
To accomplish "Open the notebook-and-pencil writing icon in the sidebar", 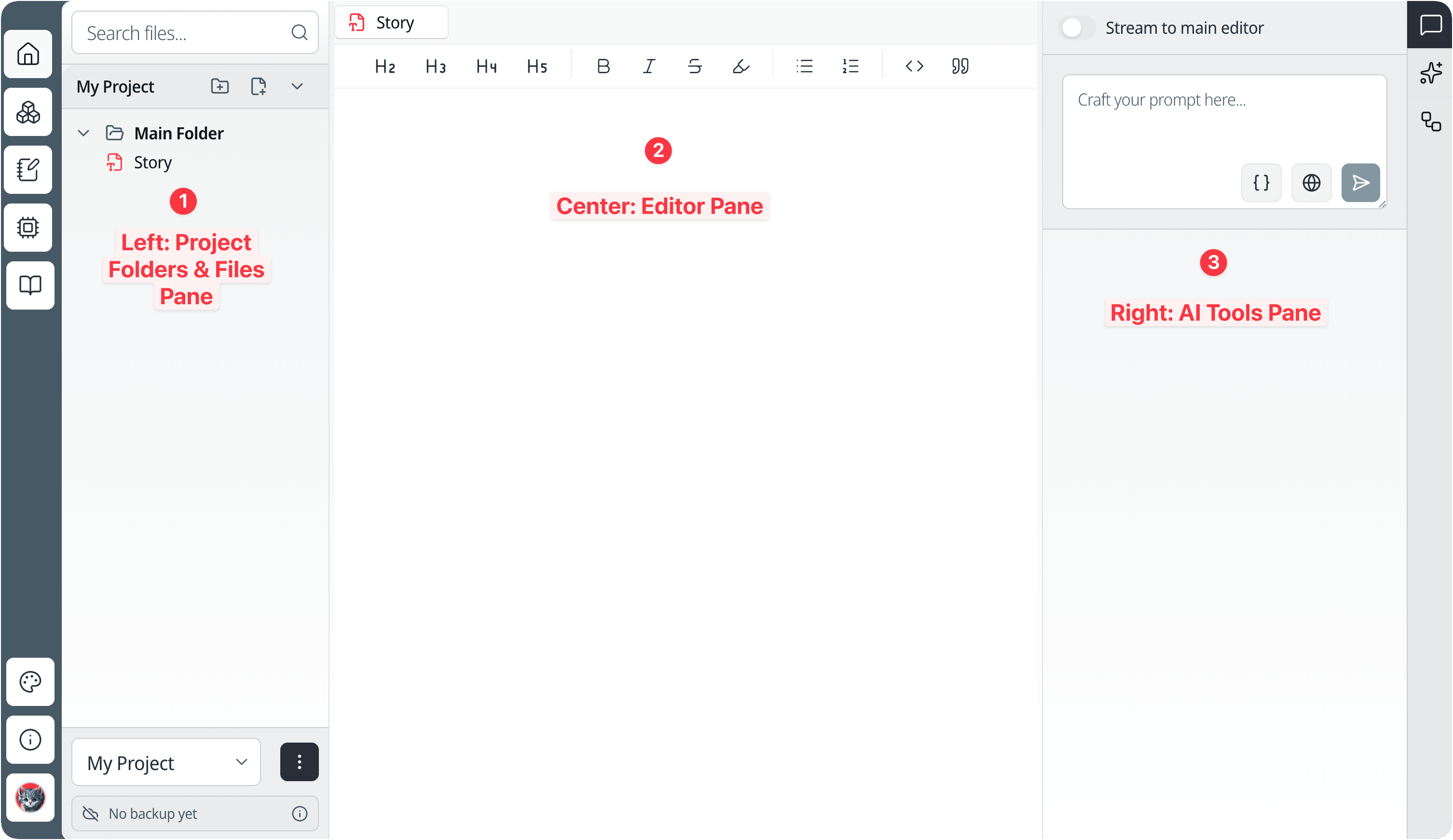I will tap(28, 170).
